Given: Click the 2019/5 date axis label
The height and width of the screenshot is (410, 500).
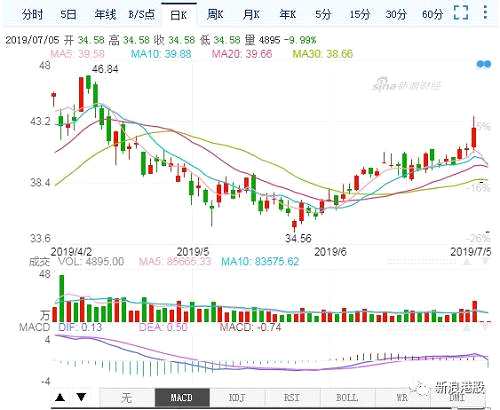Looking at the screenshot, I should point(193,252).
